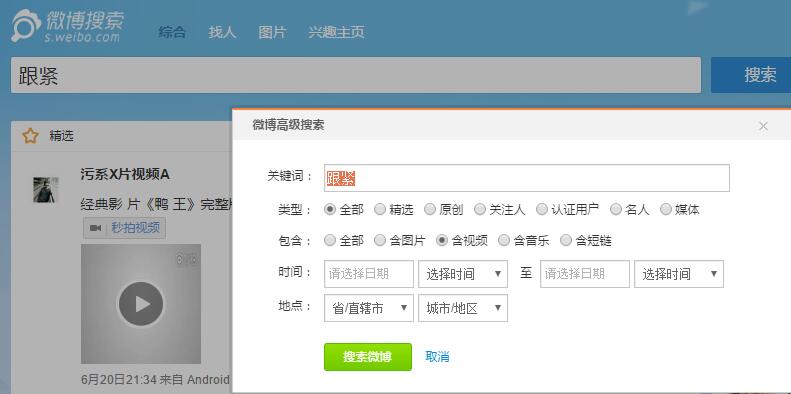Open the 省/直辖市 dropdown
This screenshot has height=394, width=791.
pos(369,308)
